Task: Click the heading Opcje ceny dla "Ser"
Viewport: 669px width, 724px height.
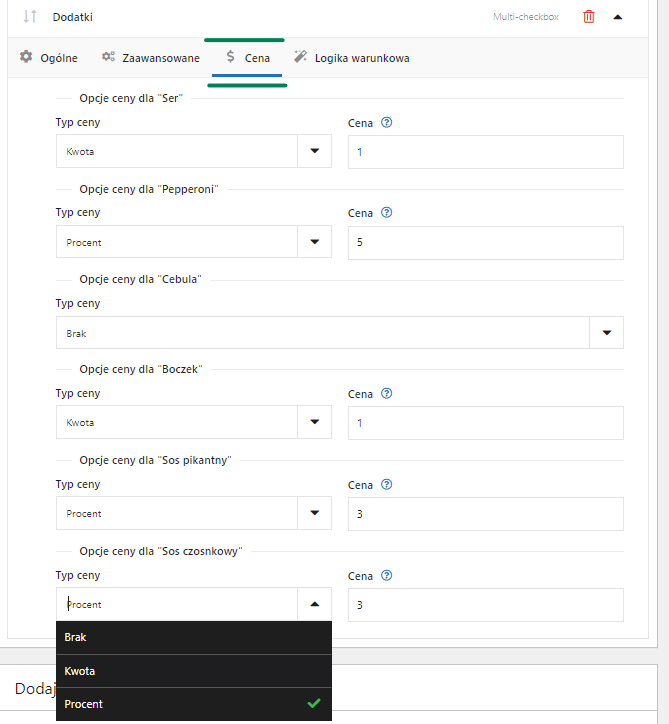Action: 131,98
